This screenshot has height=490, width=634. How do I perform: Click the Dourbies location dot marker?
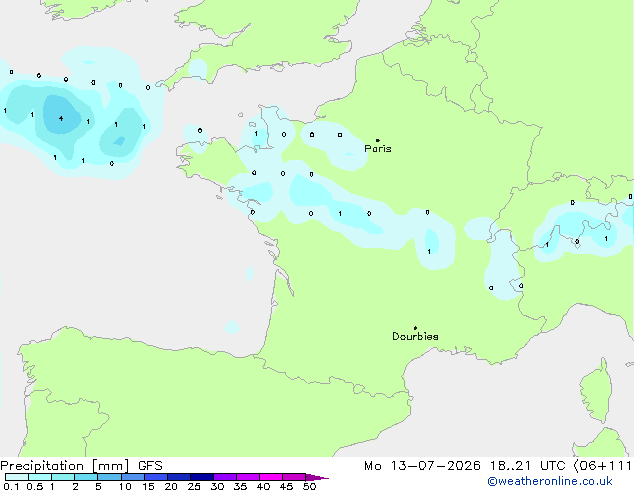(x=415, y=328)
